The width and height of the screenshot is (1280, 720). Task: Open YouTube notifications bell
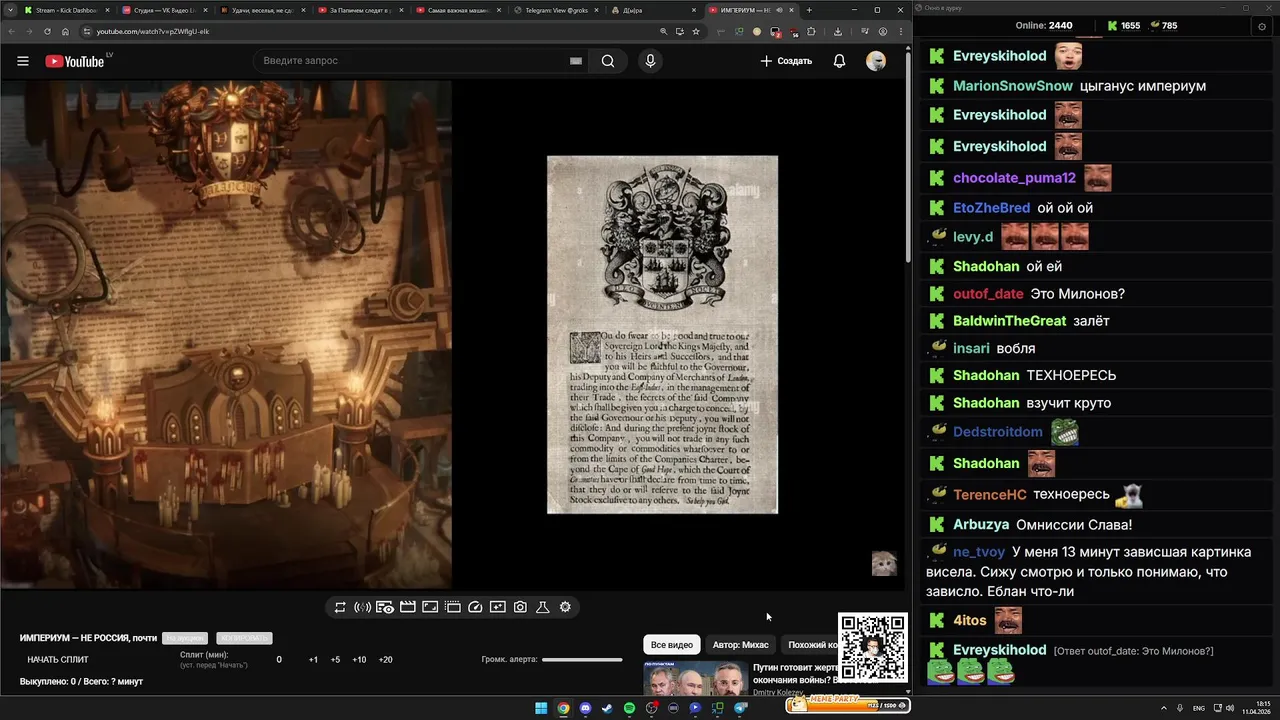840,61
